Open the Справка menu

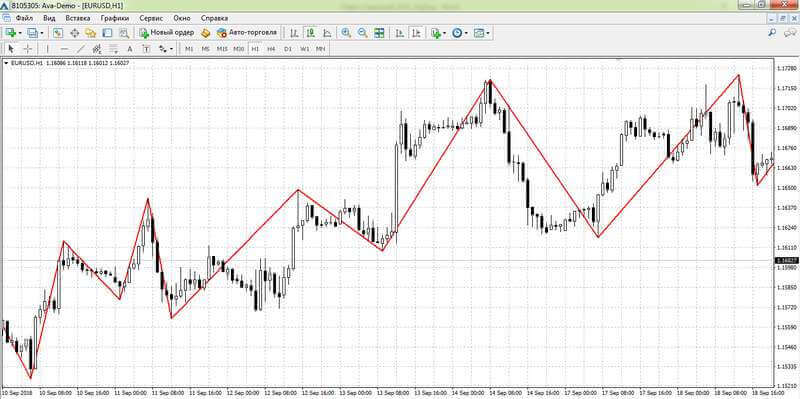click(x=214, y=18)
